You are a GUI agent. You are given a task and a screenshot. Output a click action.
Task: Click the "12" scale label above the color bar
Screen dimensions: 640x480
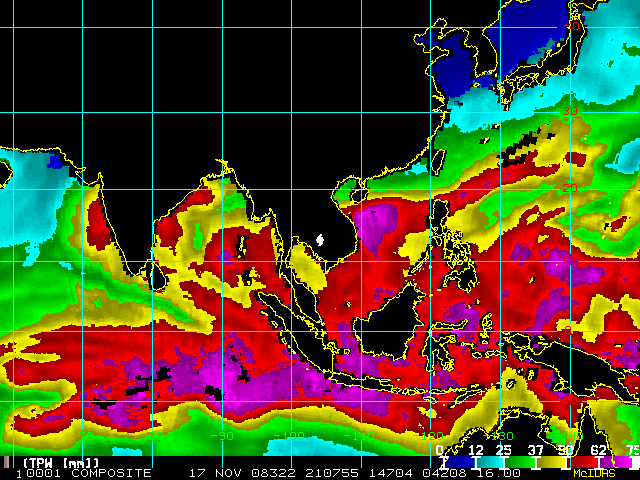[476, 450]
